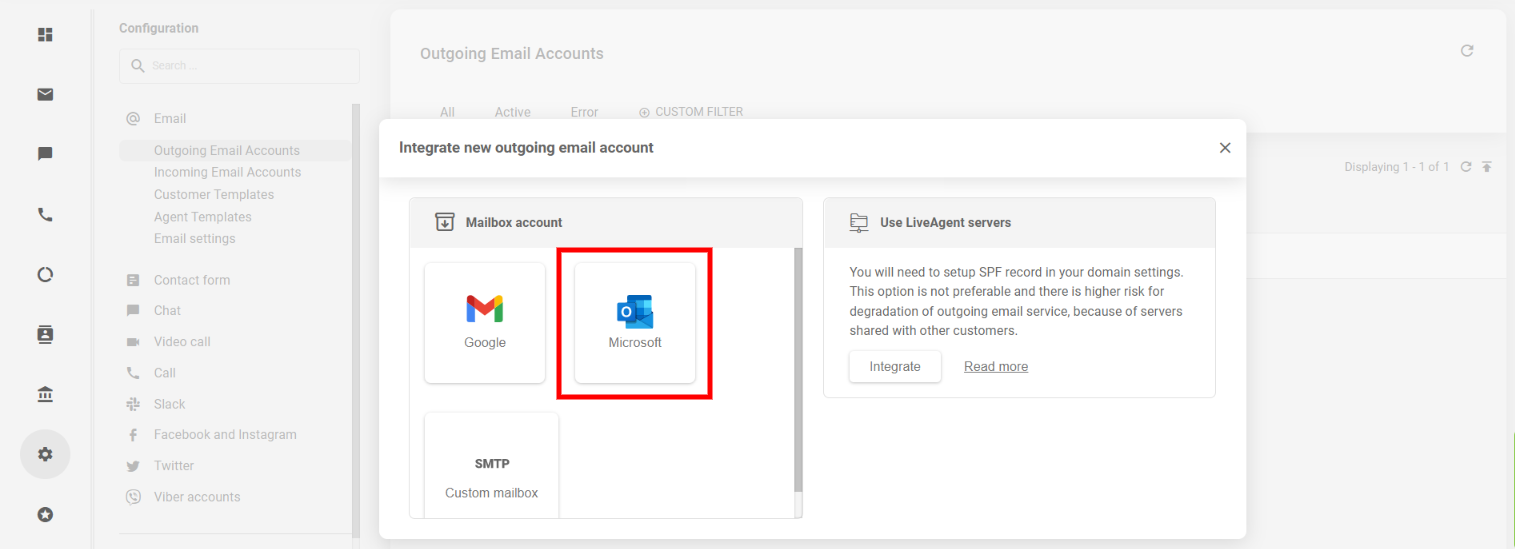Screen dimensions: 1515x549
Task: Open the contacts icon in sidebar
Action: coord(45,334)
